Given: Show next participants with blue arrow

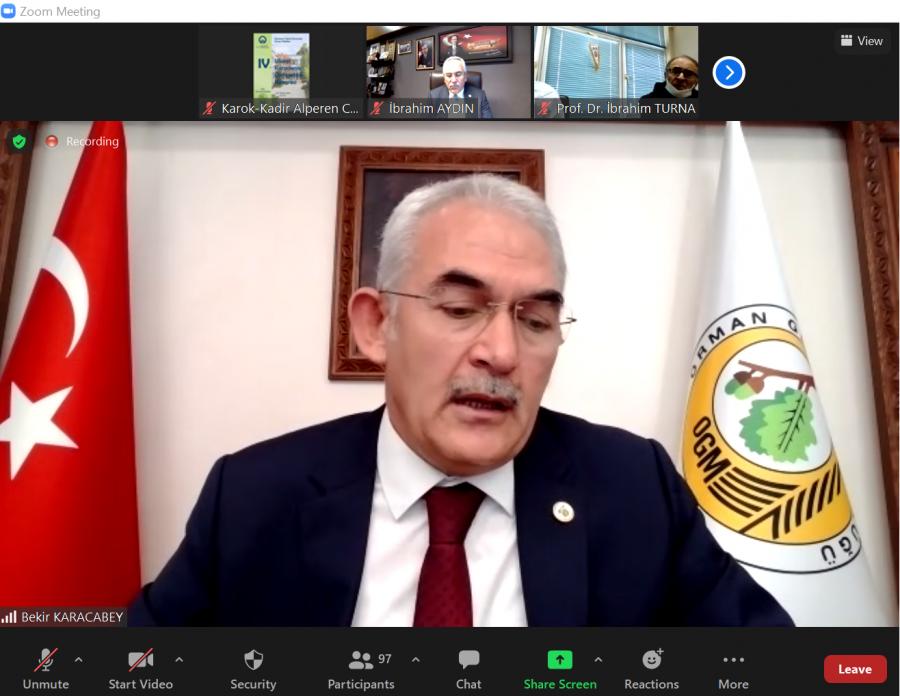Looking at the screenshot, I should (x=729, y=72).
